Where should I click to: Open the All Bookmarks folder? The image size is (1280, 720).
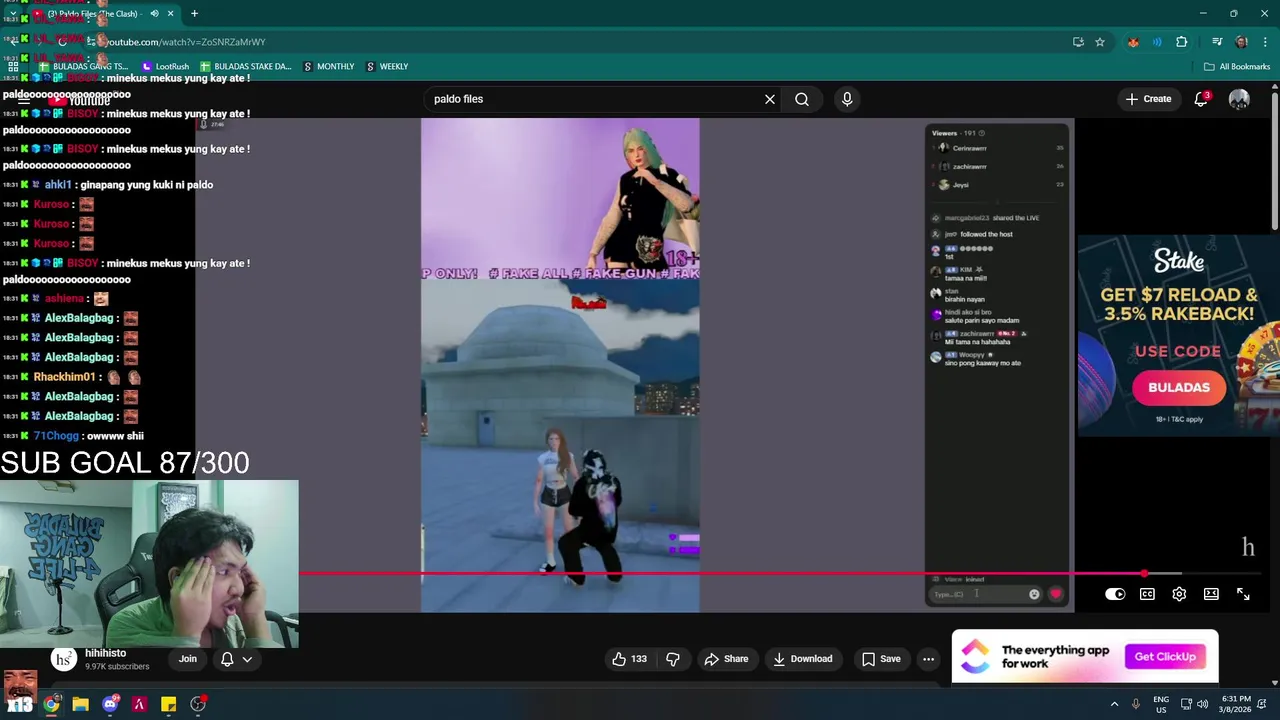click(1237, 67)
